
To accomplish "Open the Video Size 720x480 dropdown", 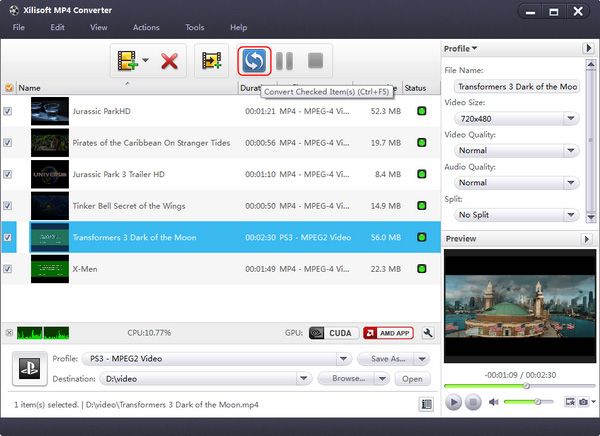I will coord(517,119).
